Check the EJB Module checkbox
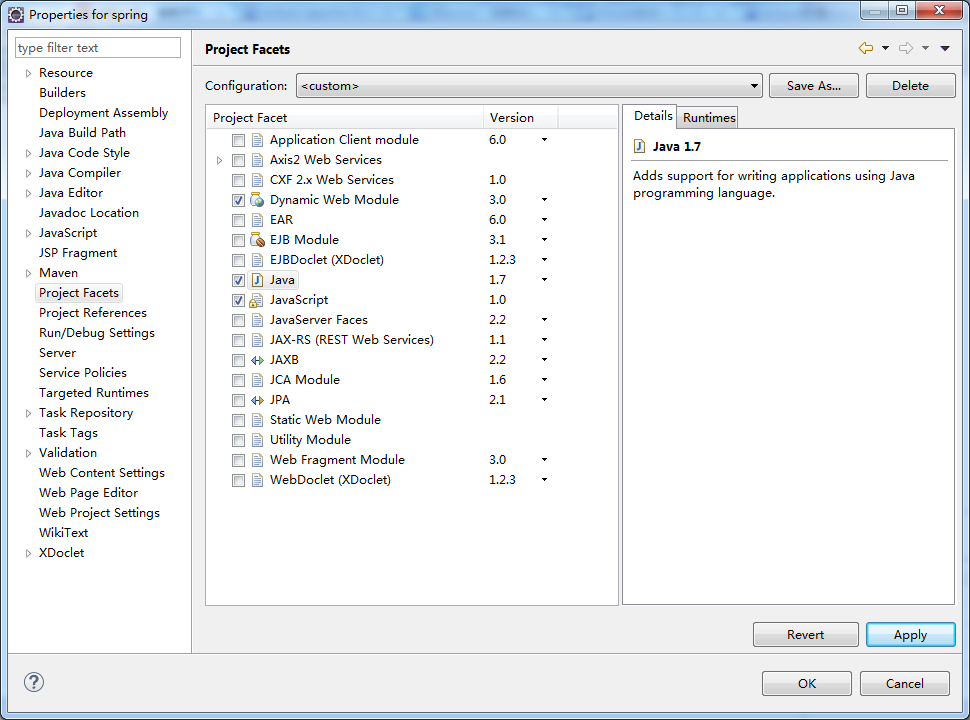The width and height of the screenshot is (970, 720). 238,240
